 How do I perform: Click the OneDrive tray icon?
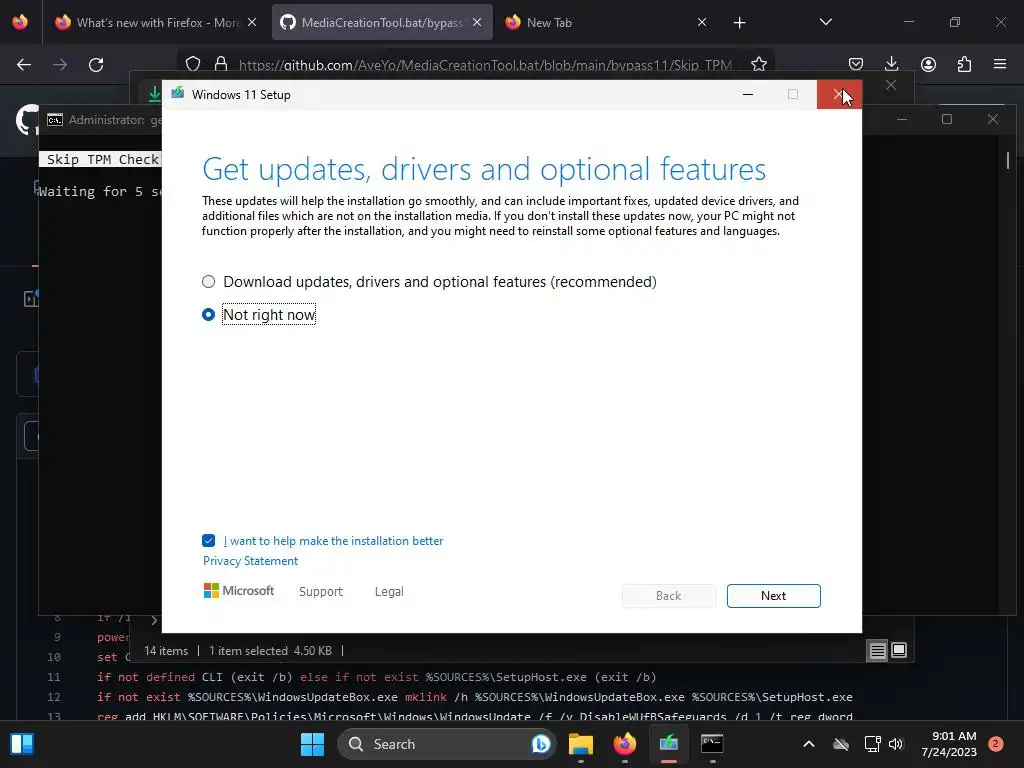[841, 744]
